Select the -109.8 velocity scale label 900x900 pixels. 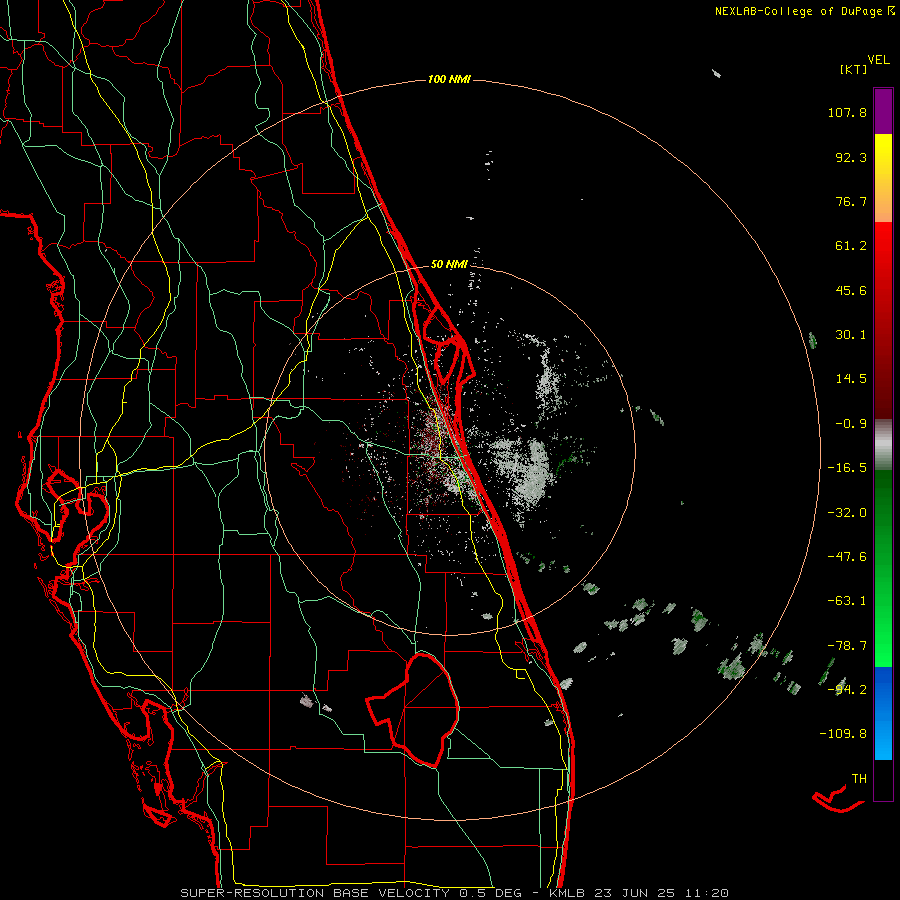click(x=843, y=734)
